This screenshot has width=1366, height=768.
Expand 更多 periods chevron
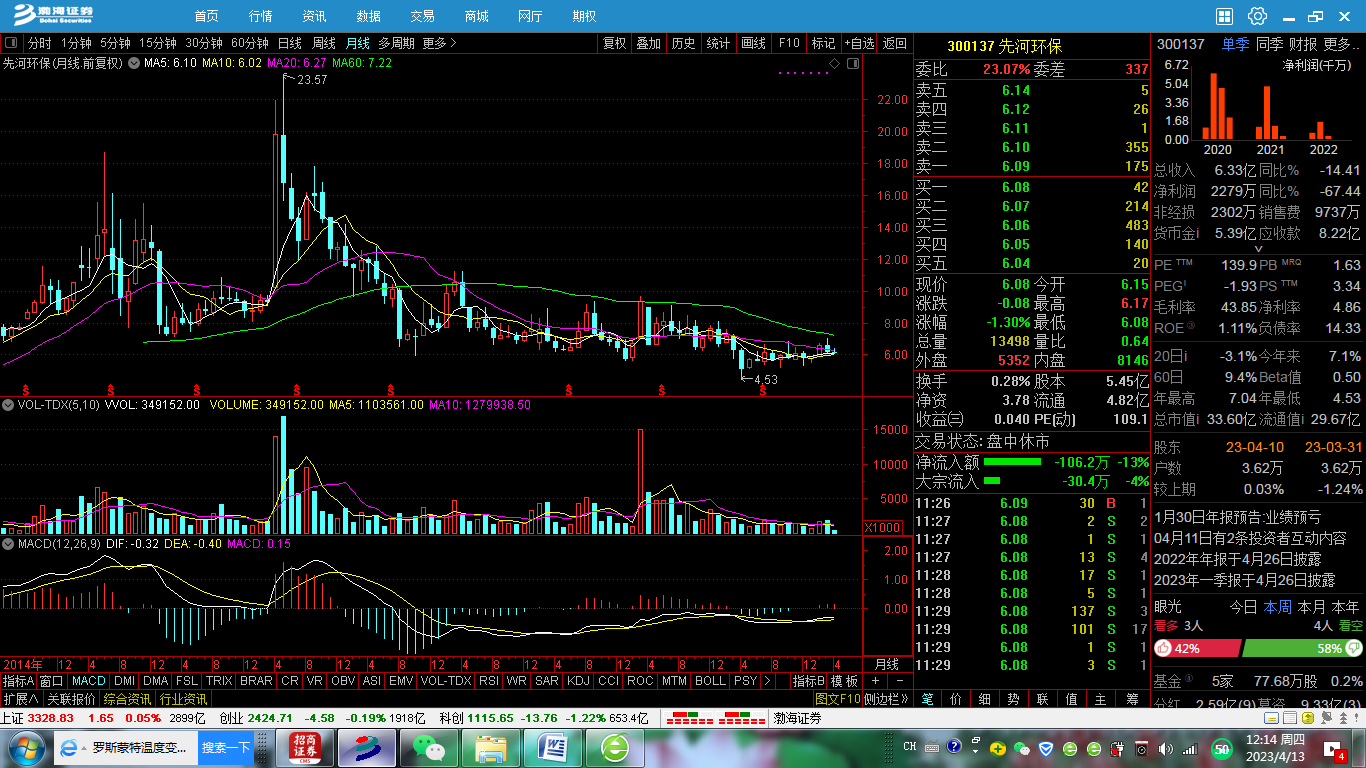439,43
